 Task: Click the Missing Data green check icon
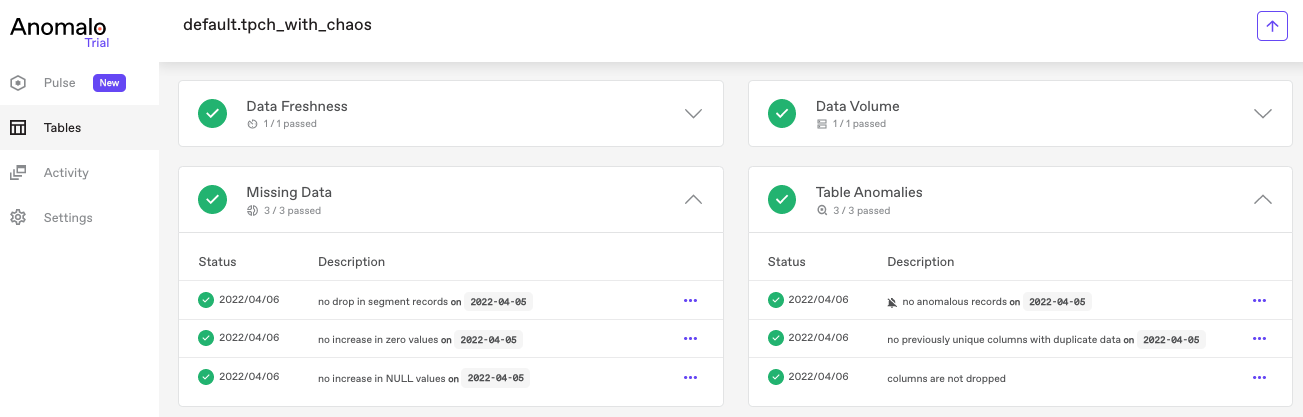(x=212, y=200)
